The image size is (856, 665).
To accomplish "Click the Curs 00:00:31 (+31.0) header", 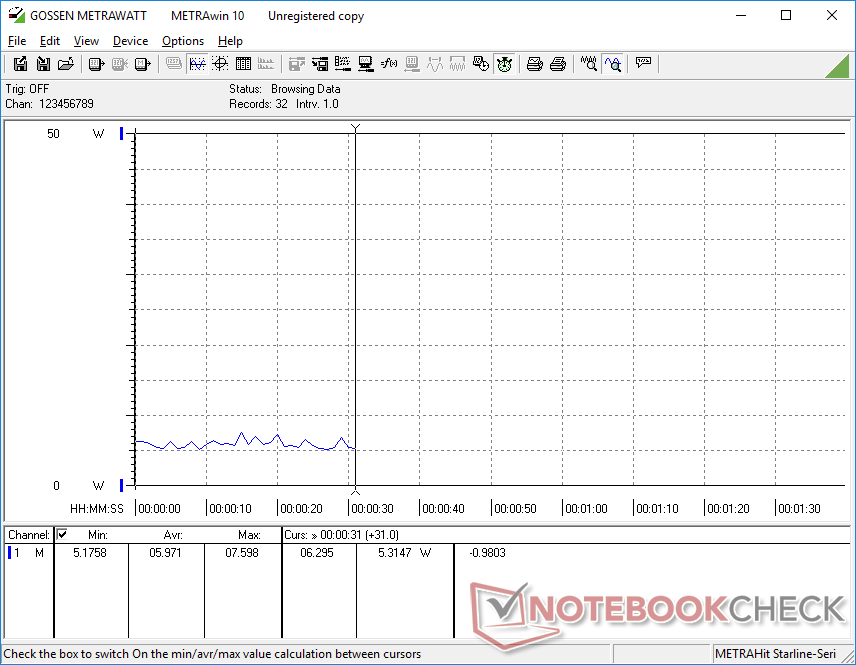I will point(341,535).
